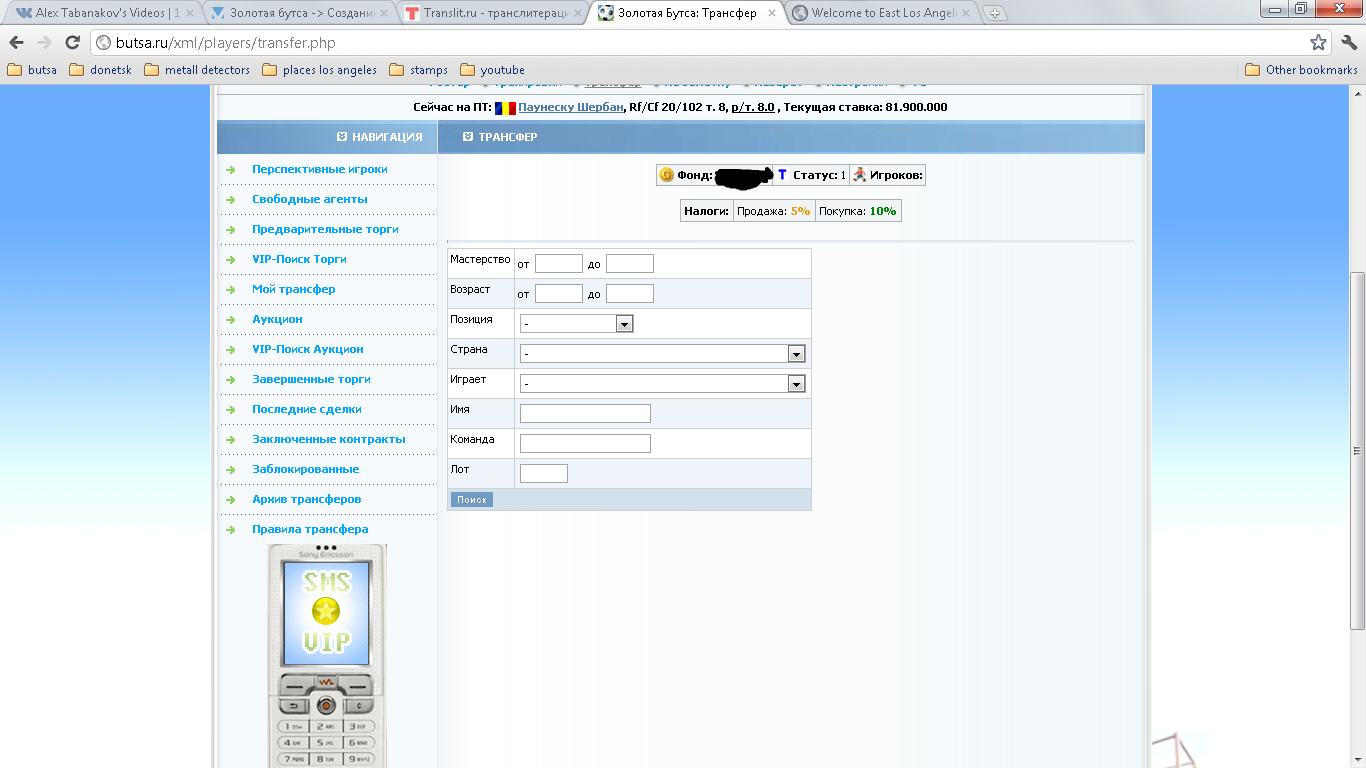Click the browser reload icon

click(72, 43)
